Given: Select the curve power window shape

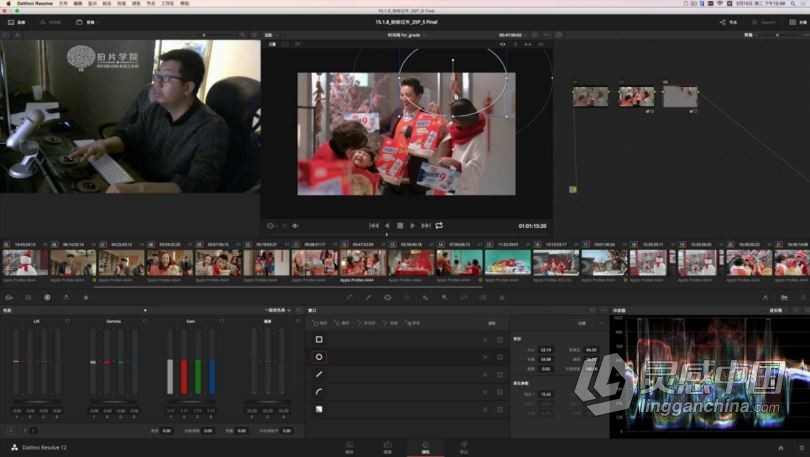Looking at the screenshot, I should pos(319,392).
